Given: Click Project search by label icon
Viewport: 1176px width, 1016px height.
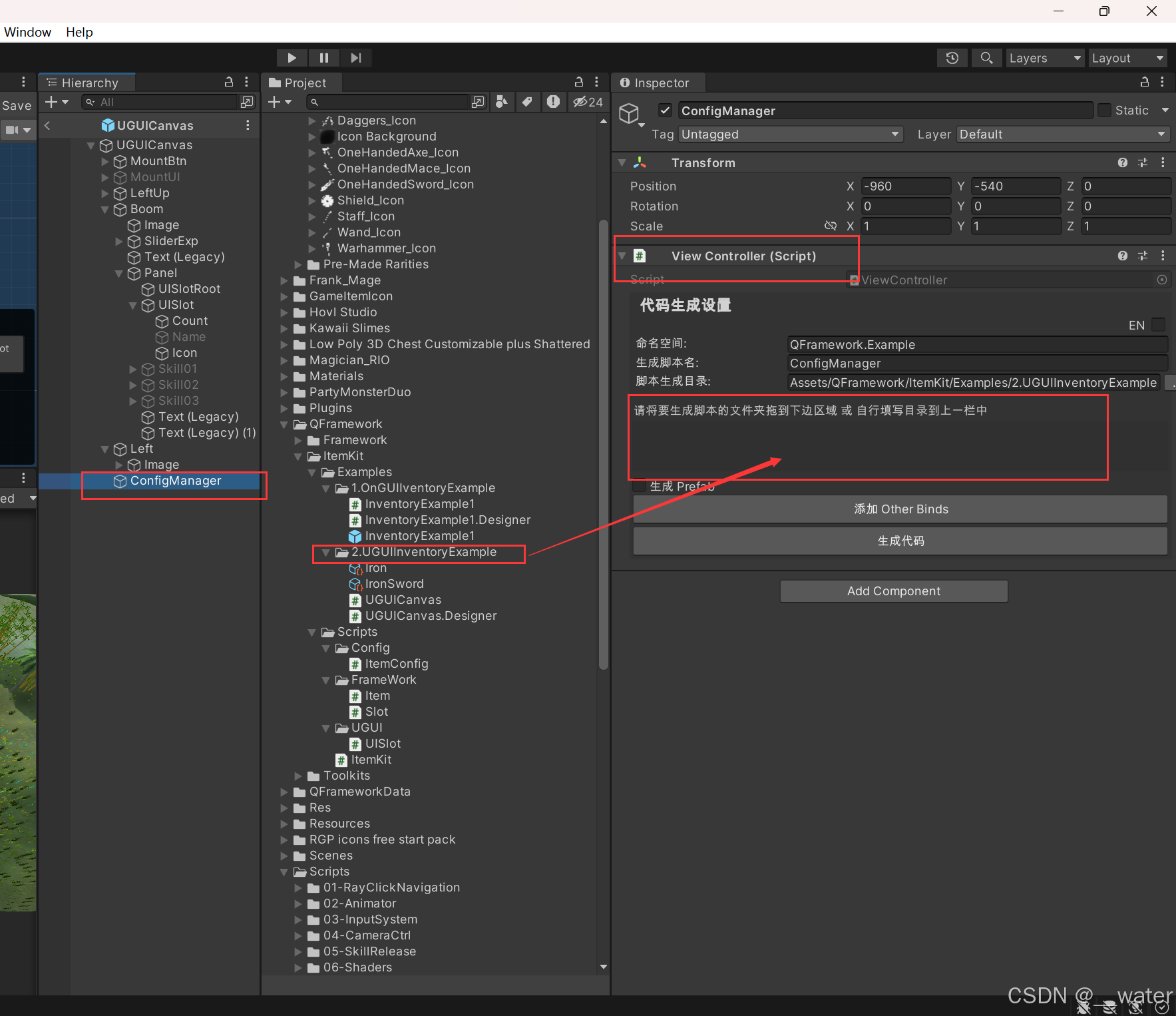Looking at the screenshot, I should click(x=527, y=102).
